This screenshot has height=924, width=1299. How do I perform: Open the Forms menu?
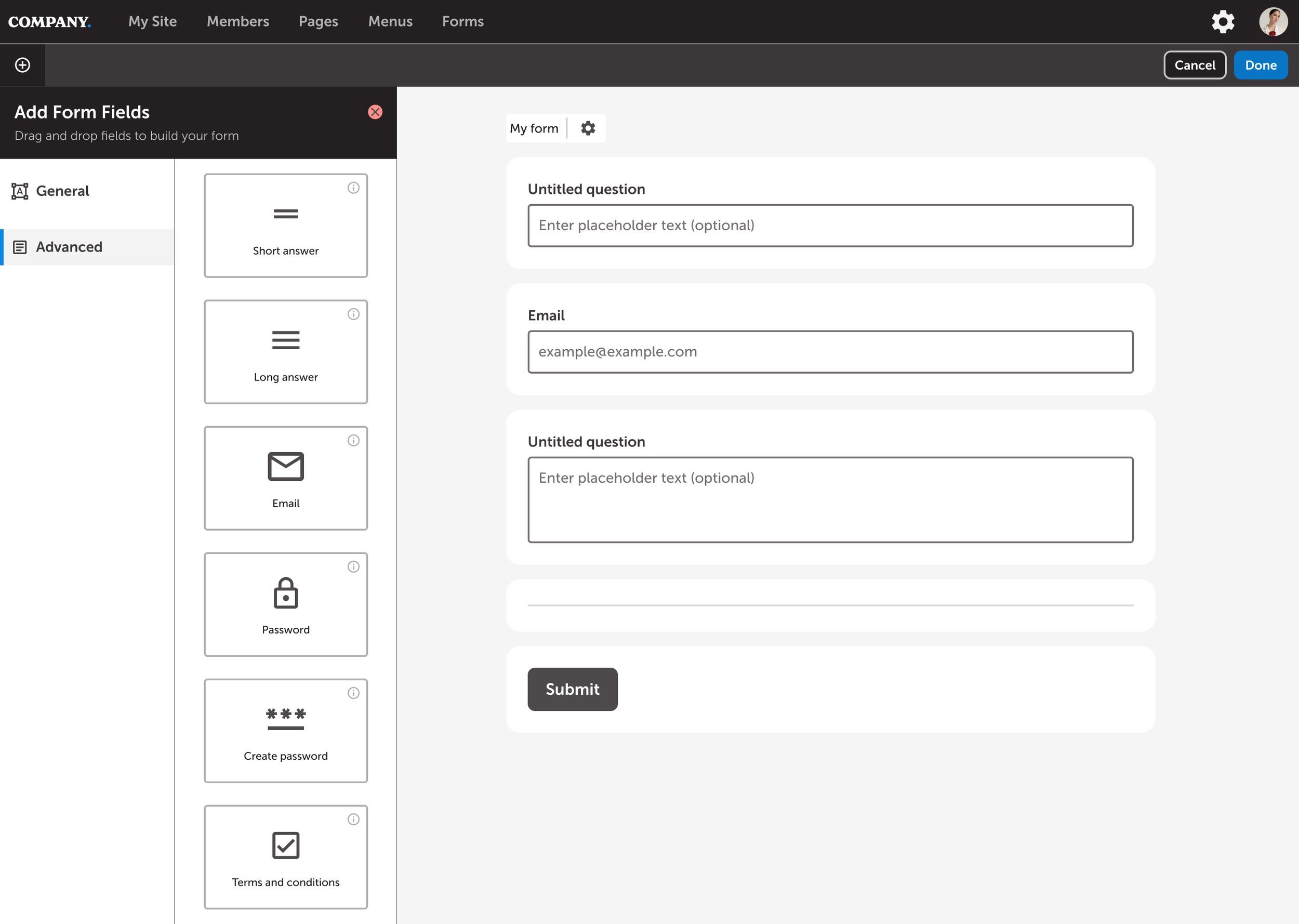(x=462, y=22)
